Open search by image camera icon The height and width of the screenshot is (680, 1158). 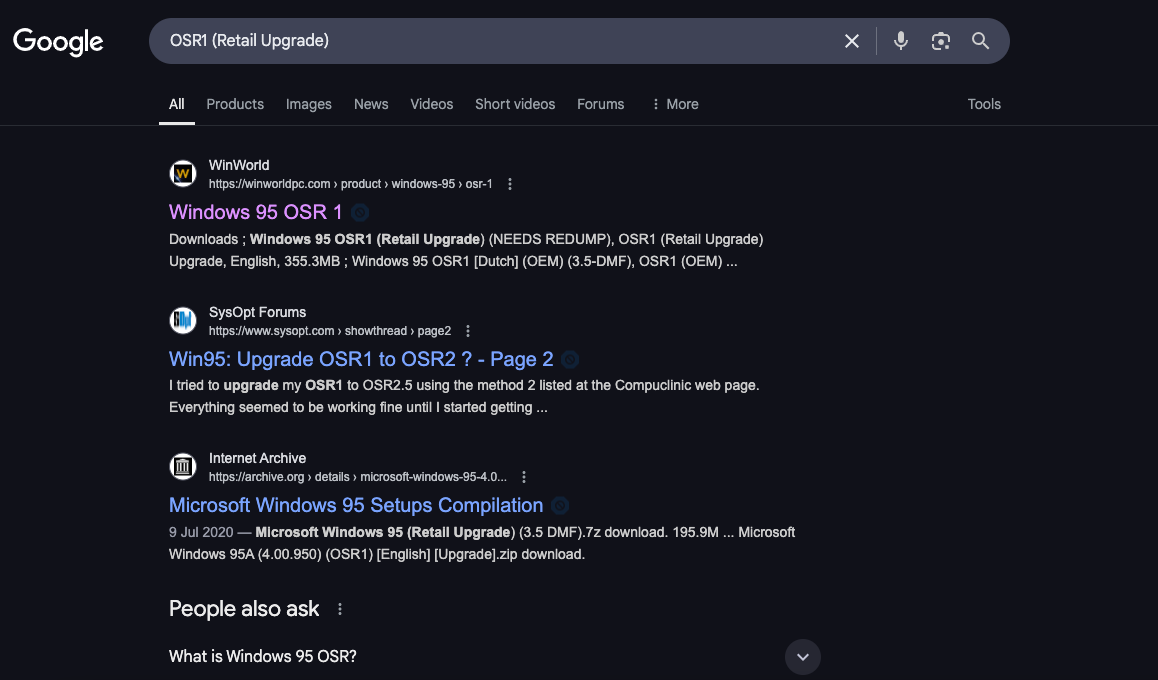click(x=940, y=41)
